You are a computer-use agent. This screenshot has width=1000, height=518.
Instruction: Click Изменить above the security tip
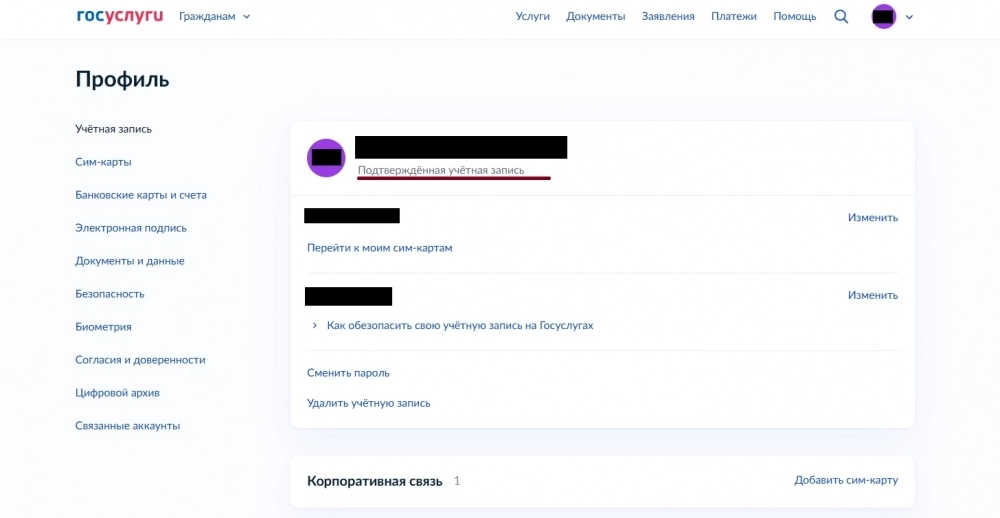pyautogui.click(x=872, y=295)
